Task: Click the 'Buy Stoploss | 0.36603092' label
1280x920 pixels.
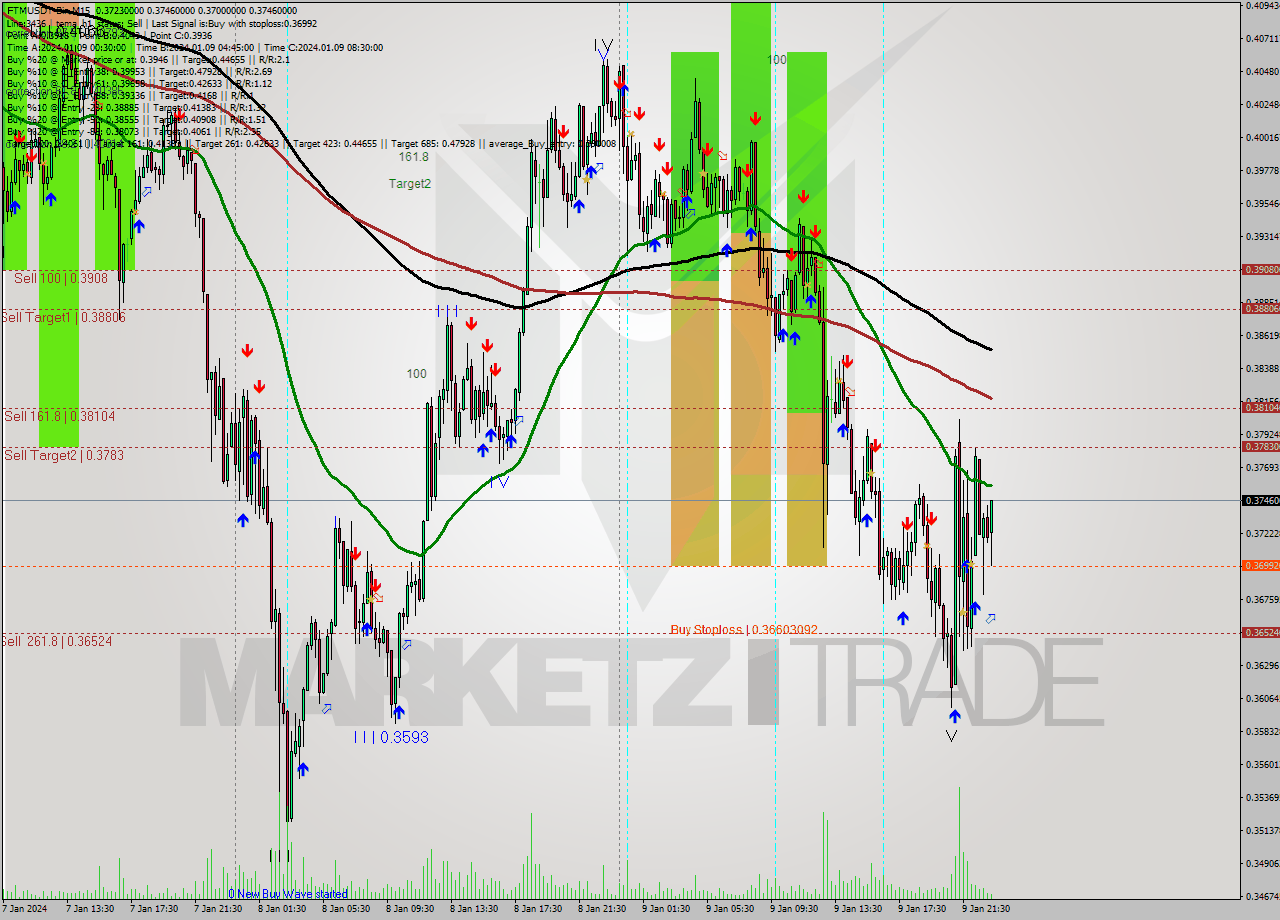Action: tap(744, 630)
